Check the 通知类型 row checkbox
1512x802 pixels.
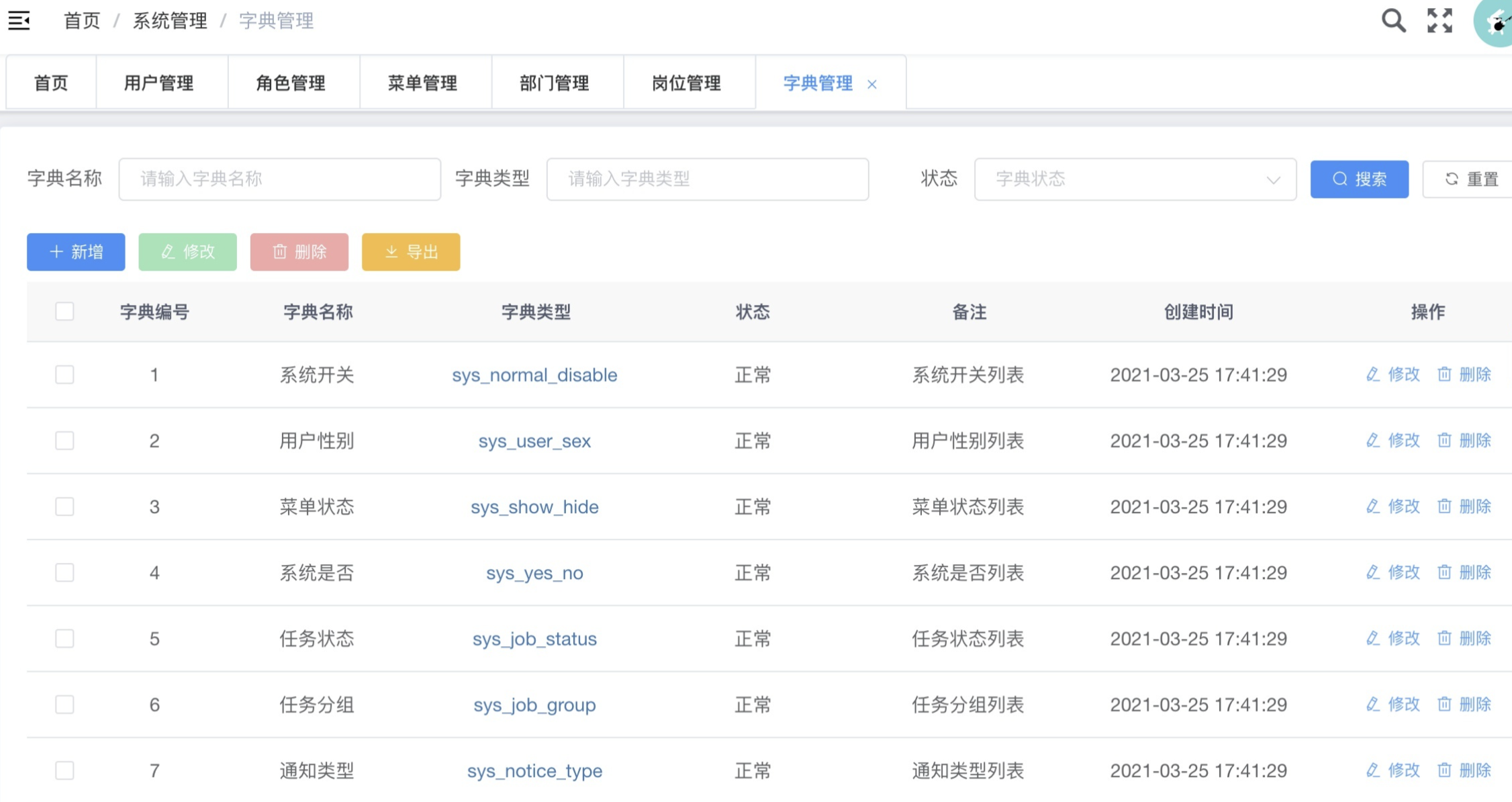tap(64, 770)
